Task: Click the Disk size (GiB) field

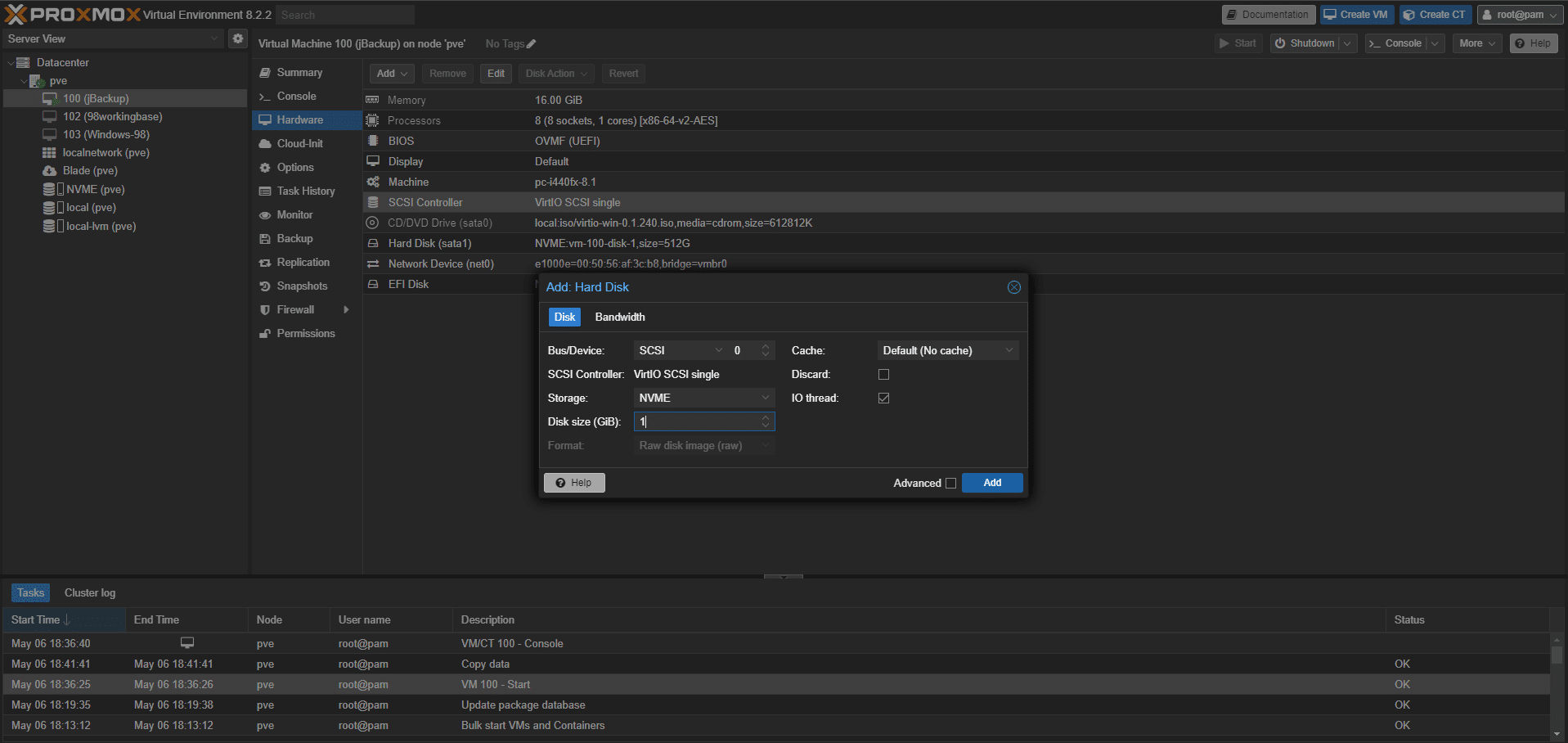Action: pyautogui.click(x=698, y=421)
